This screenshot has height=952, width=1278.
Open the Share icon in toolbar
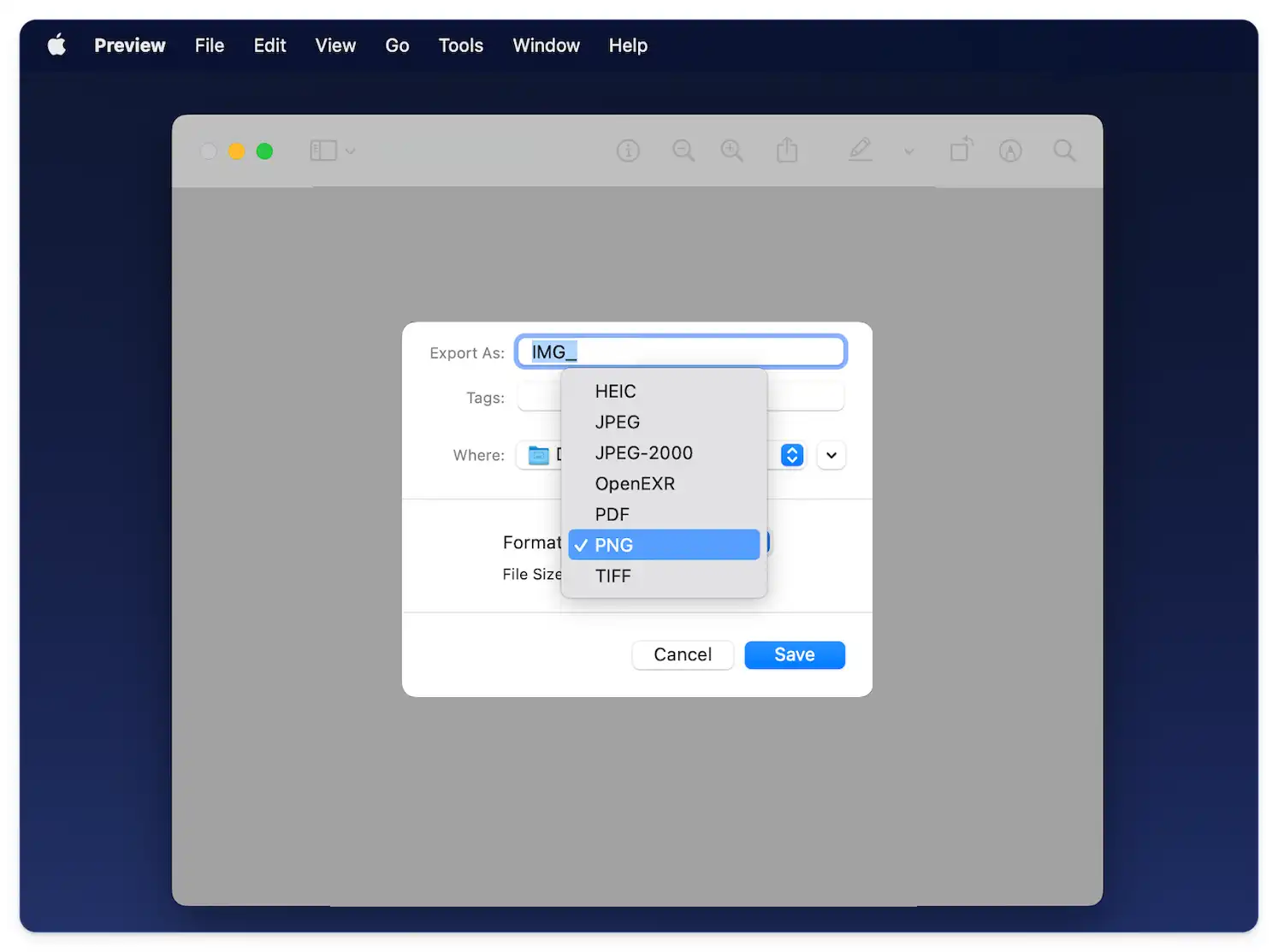tap(787, 151)
